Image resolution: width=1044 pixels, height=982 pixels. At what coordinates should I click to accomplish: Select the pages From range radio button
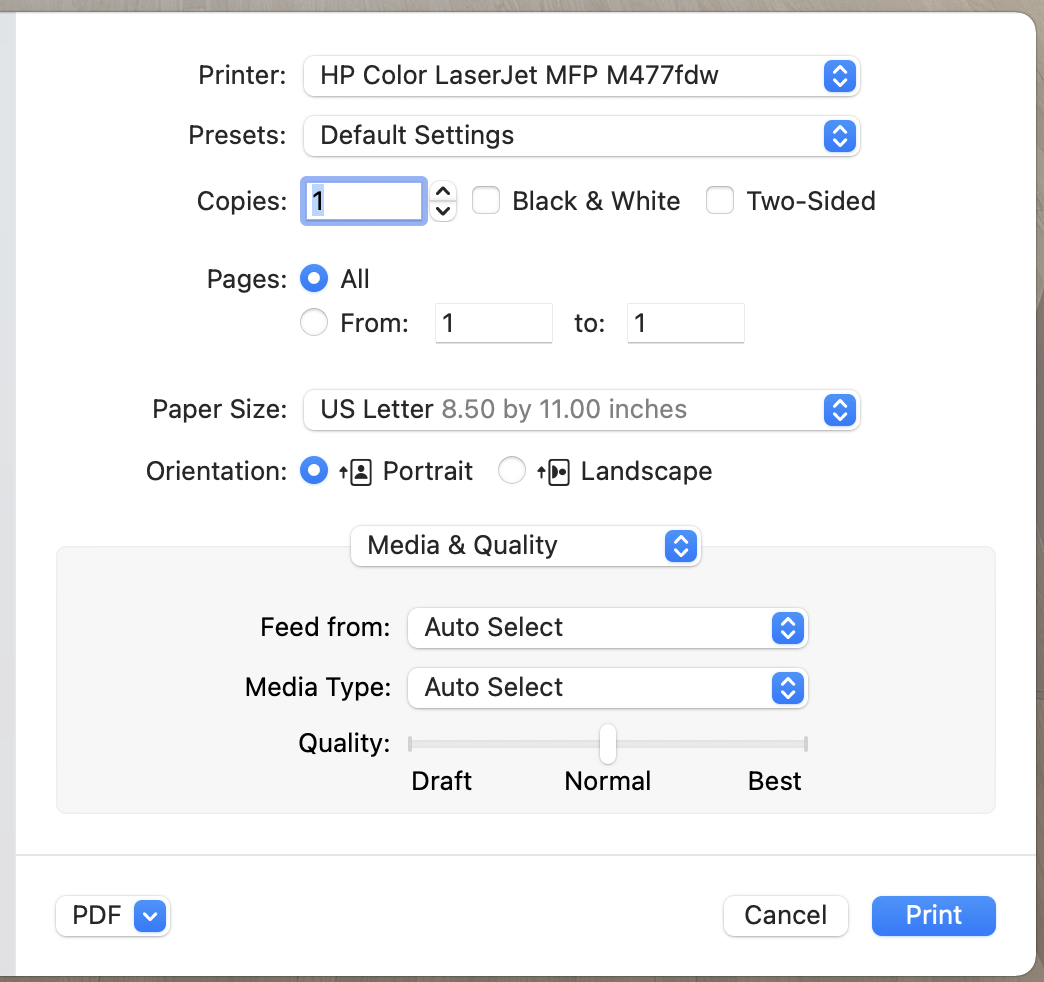tap(314, 323)
